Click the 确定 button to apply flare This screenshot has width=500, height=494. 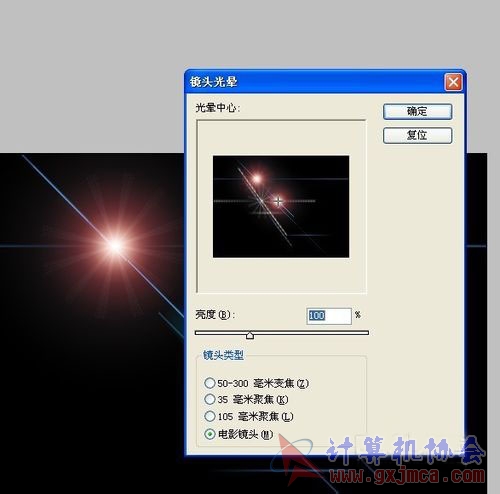tap(417, 111)
